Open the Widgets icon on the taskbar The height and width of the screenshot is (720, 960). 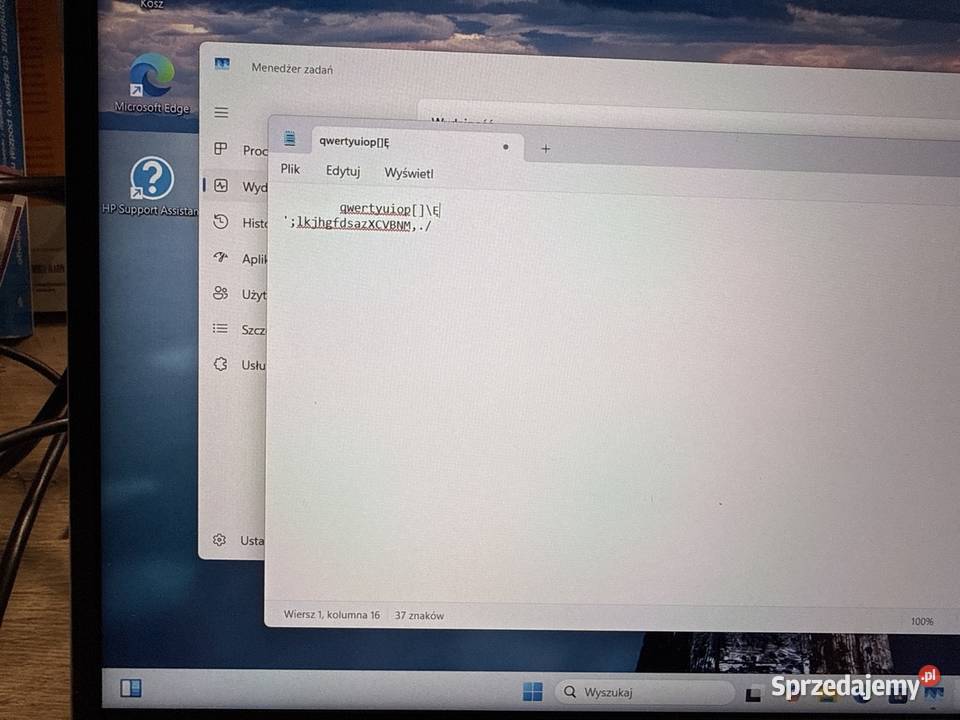coord(131,688)
